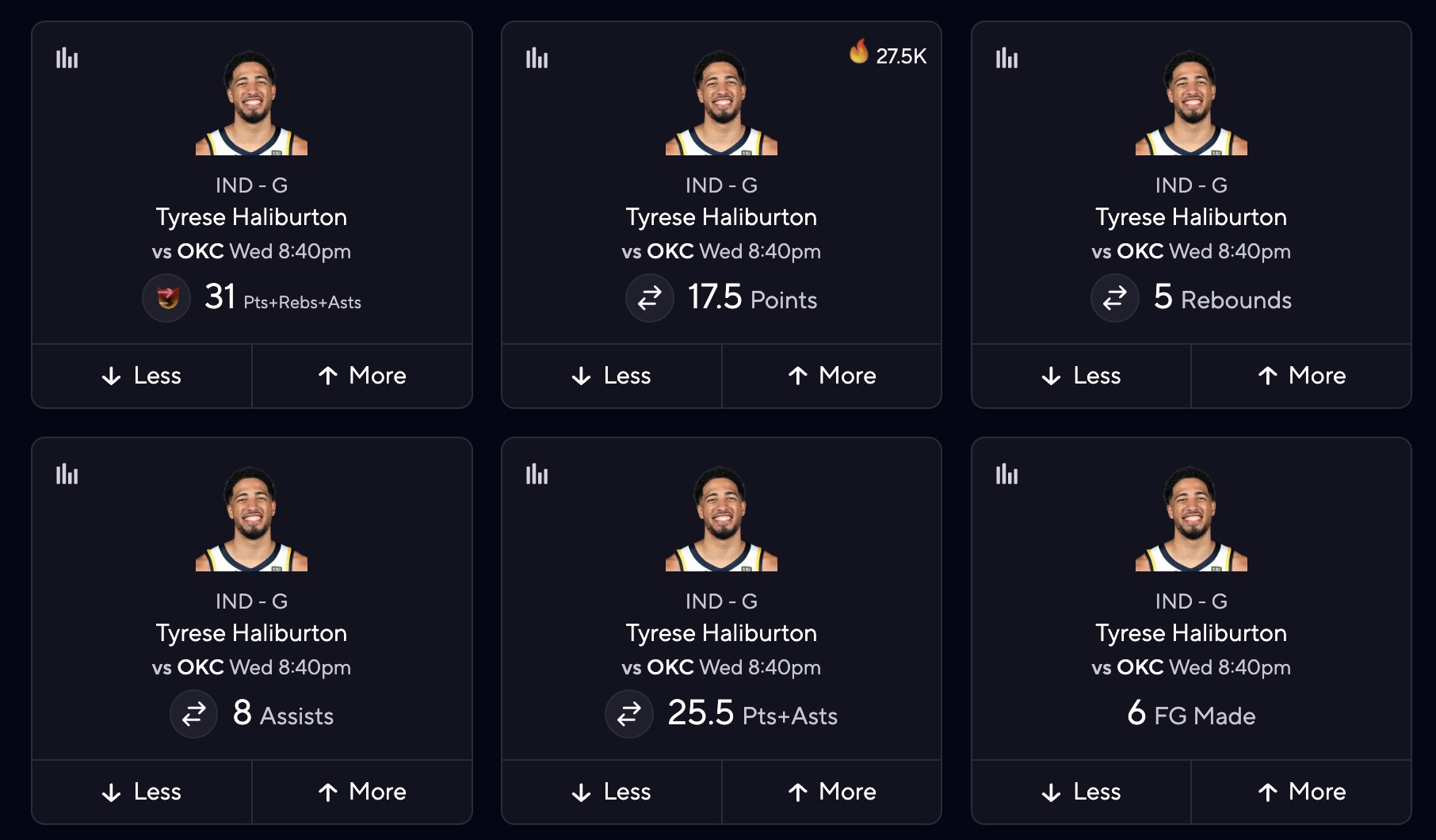The image size is (1436, 840).
Task: Open chart icon on the 25.5 Pts+Asts card
Action: click(537, 475)
